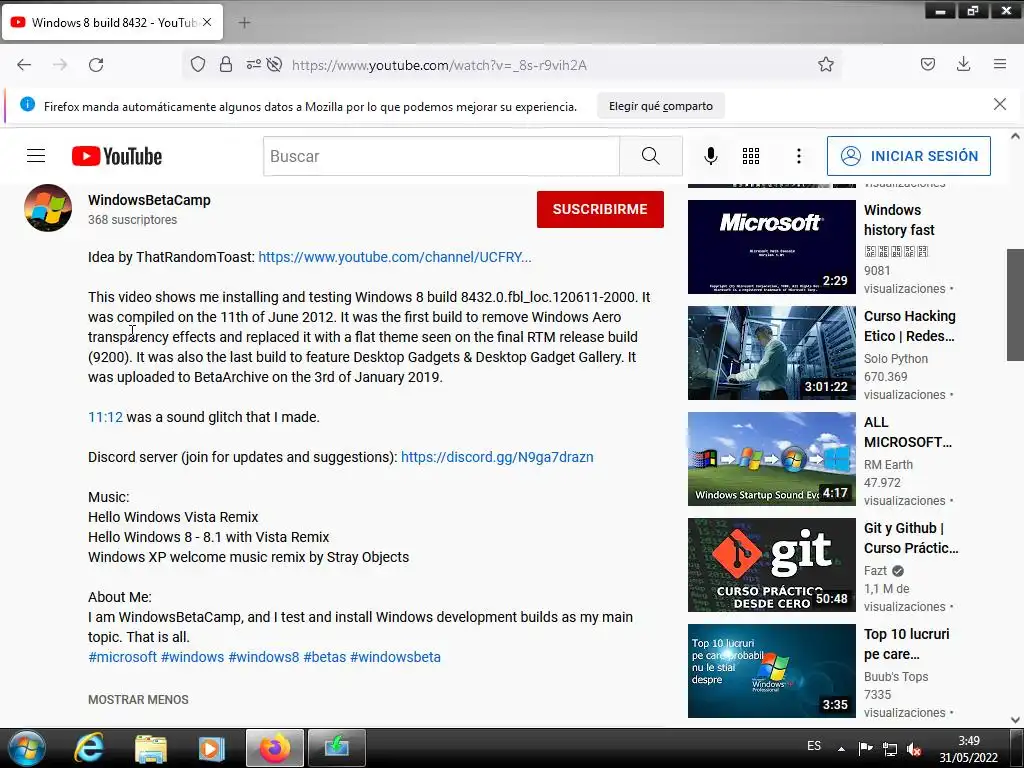The height and width of the screenshot is (768, 1024).
Task: Click the SUSCRIBIRME button
Action: [x=600, y=209]
